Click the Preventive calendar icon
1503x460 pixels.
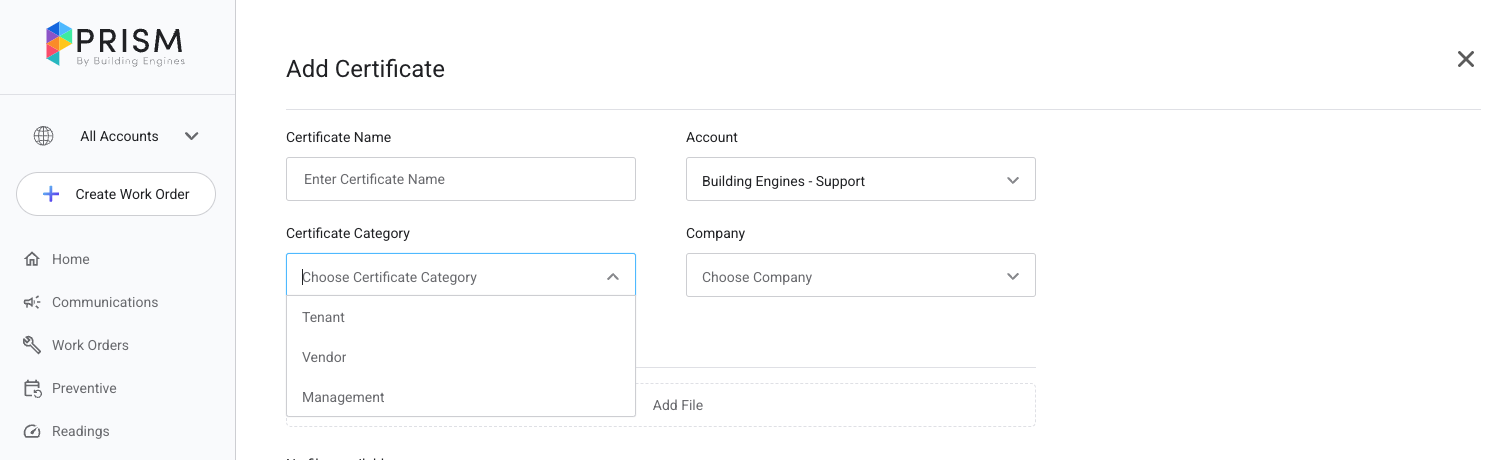(32, 388)
